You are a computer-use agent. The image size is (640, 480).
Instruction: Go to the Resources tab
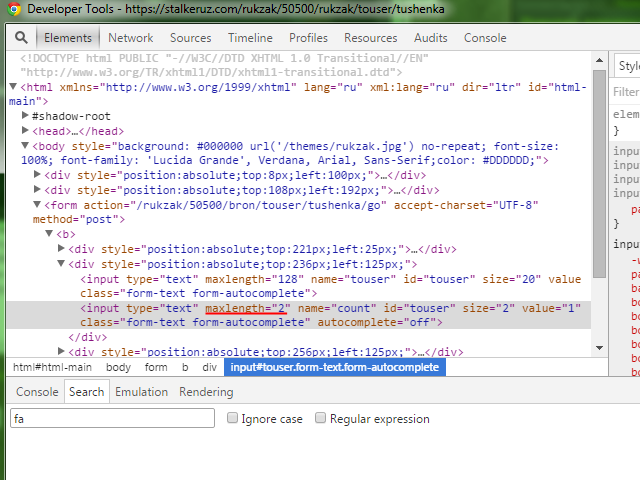370,38
